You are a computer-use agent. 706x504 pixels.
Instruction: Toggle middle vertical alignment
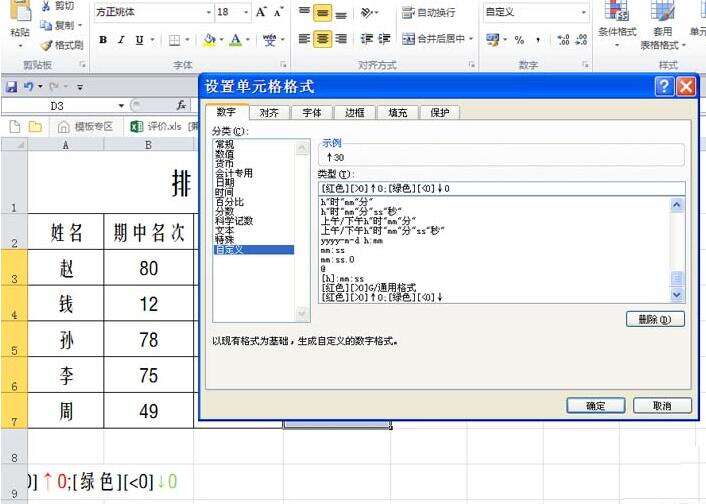[323, 13]
